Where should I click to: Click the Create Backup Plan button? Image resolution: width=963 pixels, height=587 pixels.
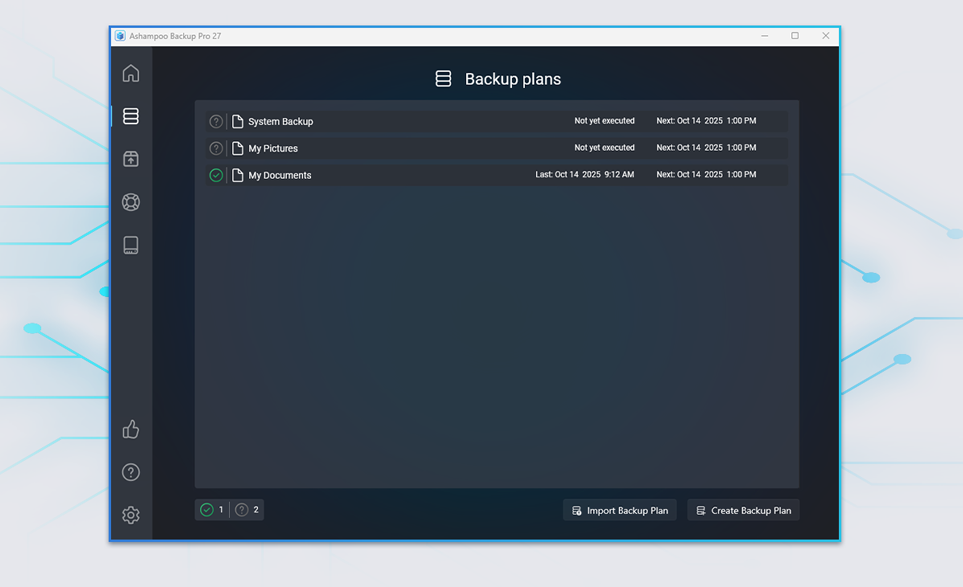pos(743,510)
